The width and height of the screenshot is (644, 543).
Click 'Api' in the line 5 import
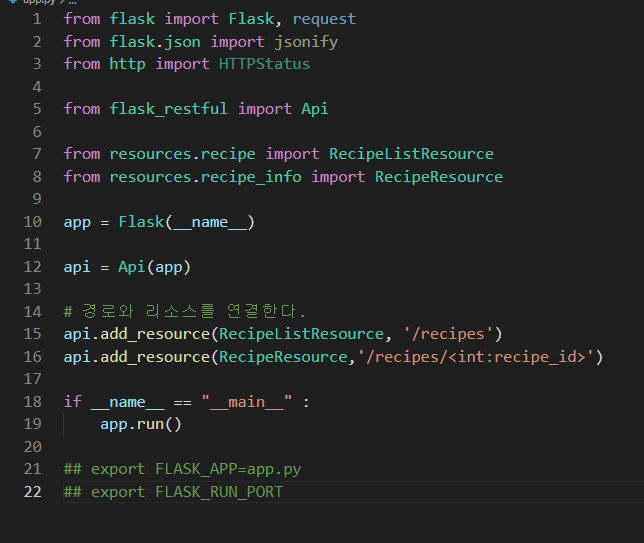coord(315,109)
